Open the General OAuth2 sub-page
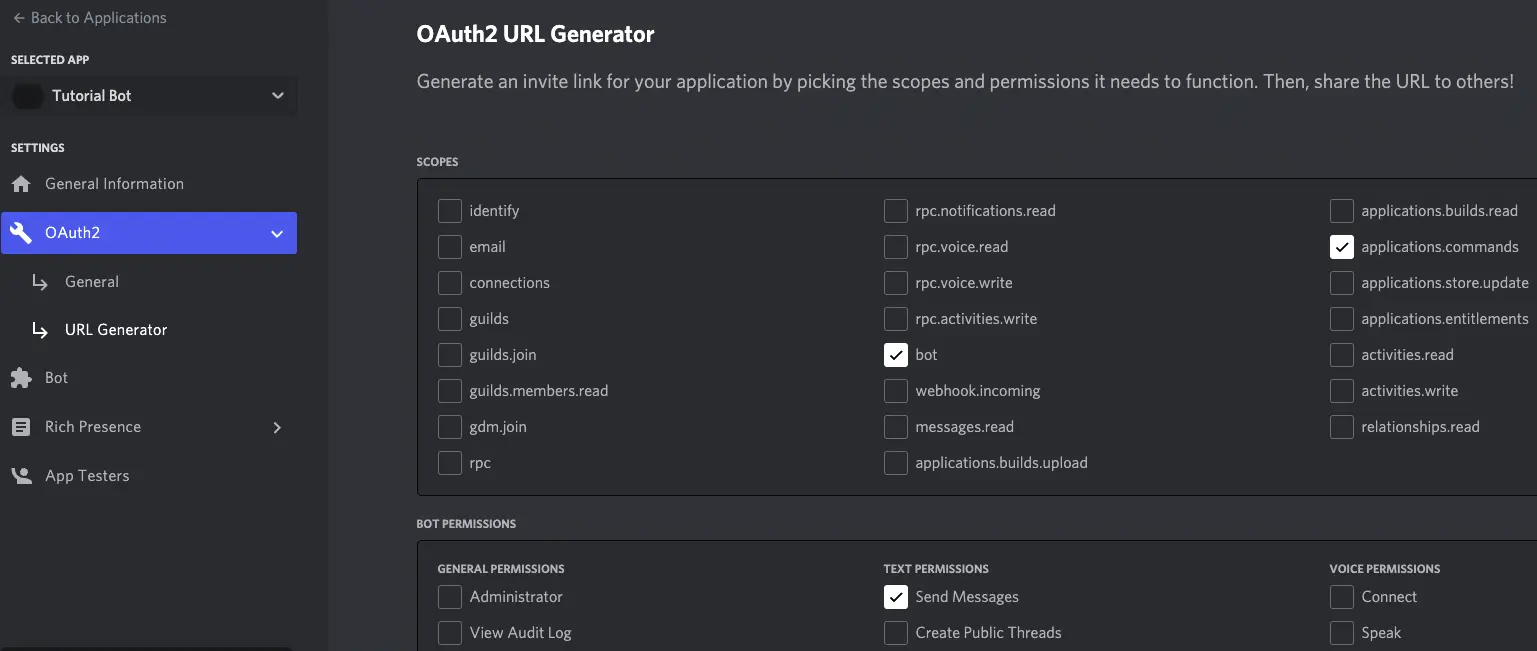Image resolution: width=1537 pixels, height=651 pixels. pos(92,282)
